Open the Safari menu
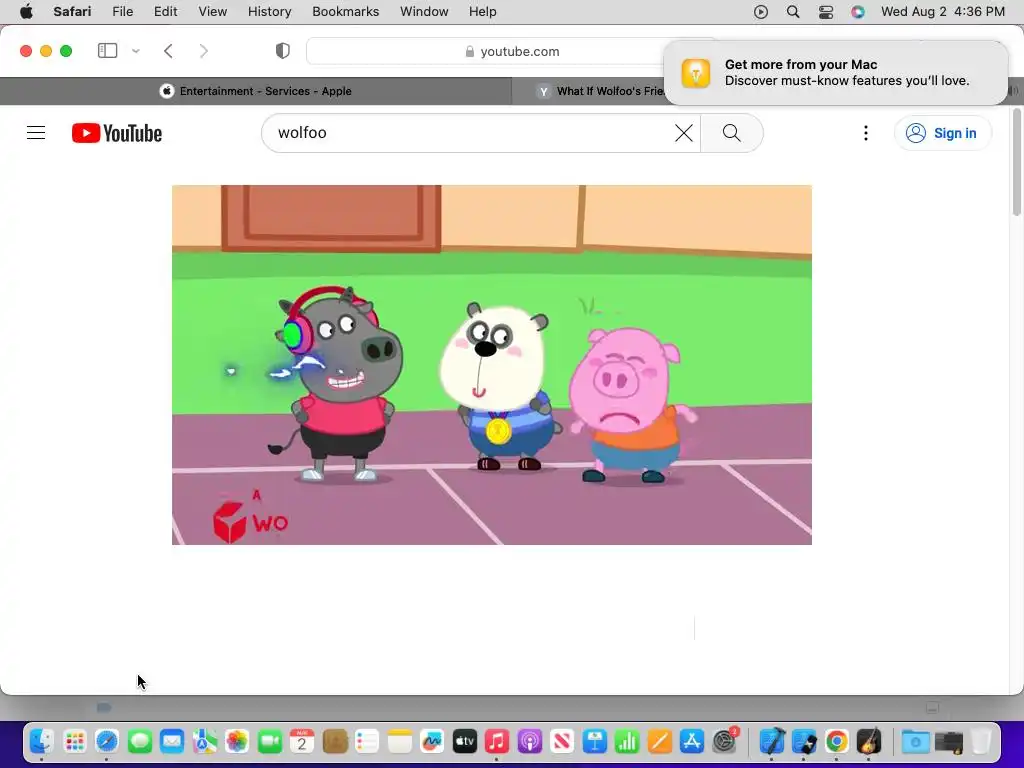This screenshot has width=1024, height=768. tap(72, 12)
